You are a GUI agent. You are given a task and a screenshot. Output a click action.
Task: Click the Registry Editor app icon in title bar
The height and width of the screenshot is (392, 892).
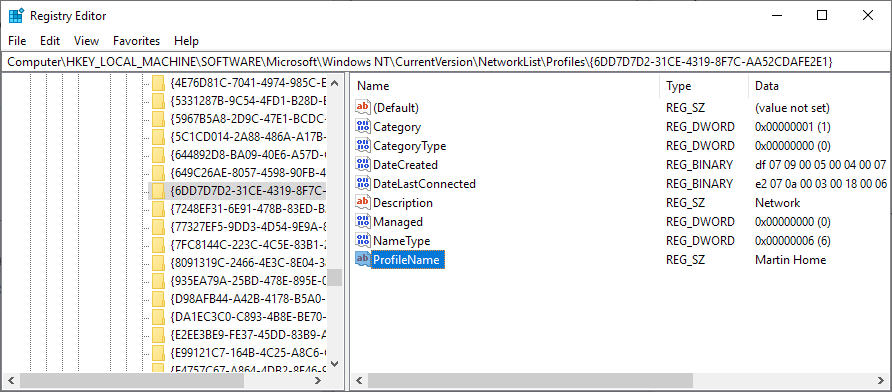click(x=16, y=16)
